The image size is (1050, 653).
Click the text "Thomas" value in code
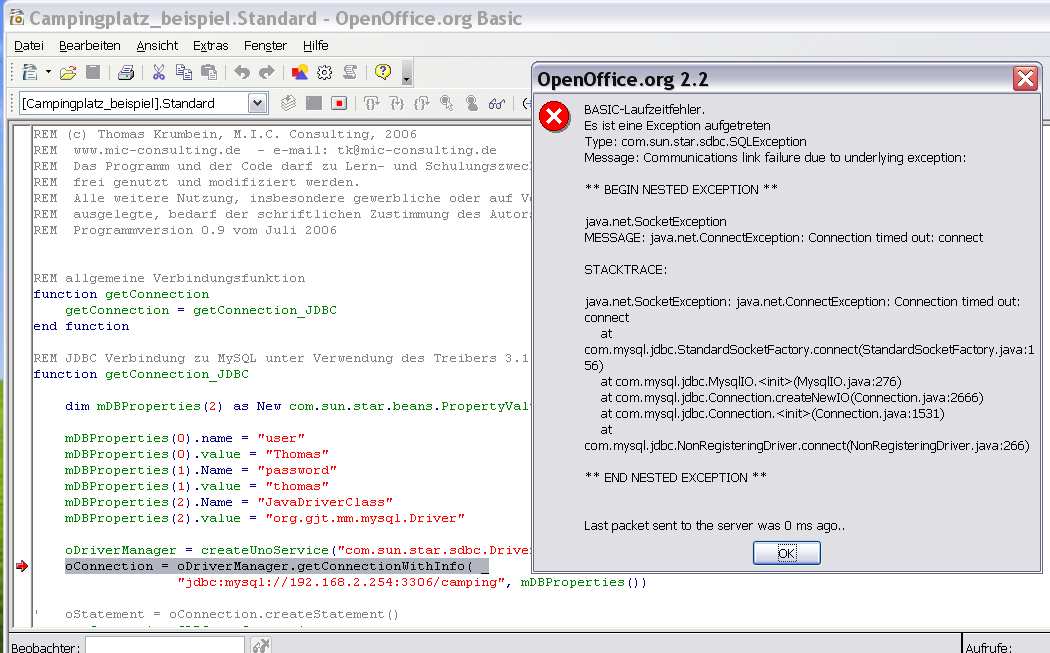pos(297,454)
